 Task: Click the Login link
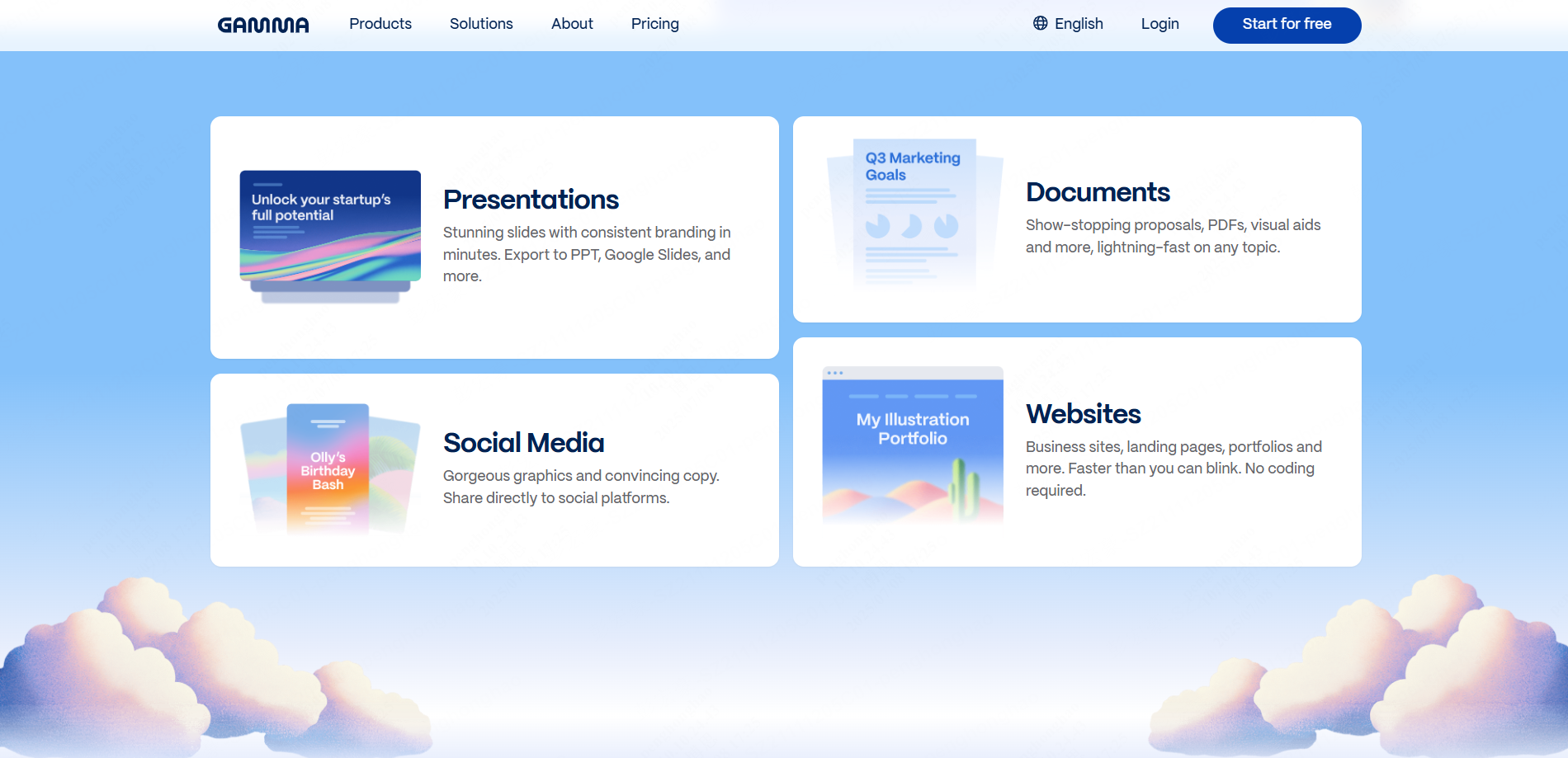(x=1159, y=24)
